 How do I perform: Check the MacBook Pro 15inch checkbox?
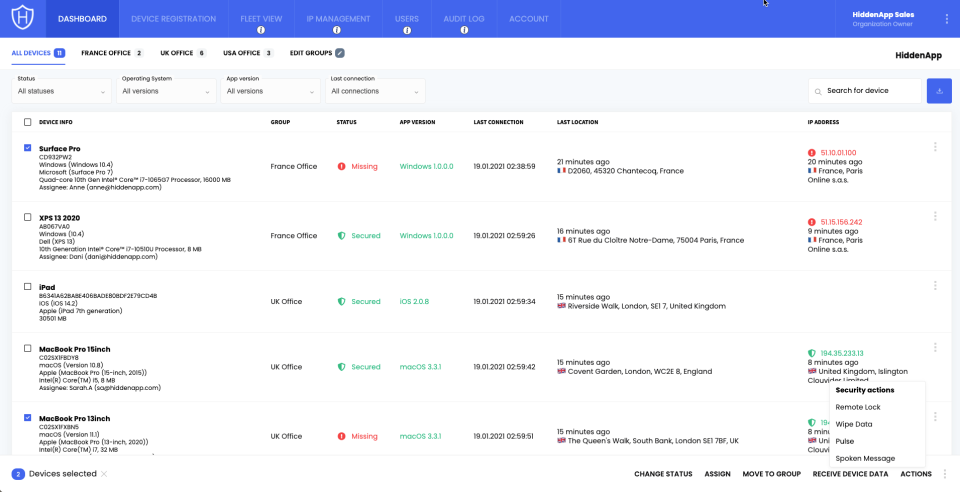[28, 348]
